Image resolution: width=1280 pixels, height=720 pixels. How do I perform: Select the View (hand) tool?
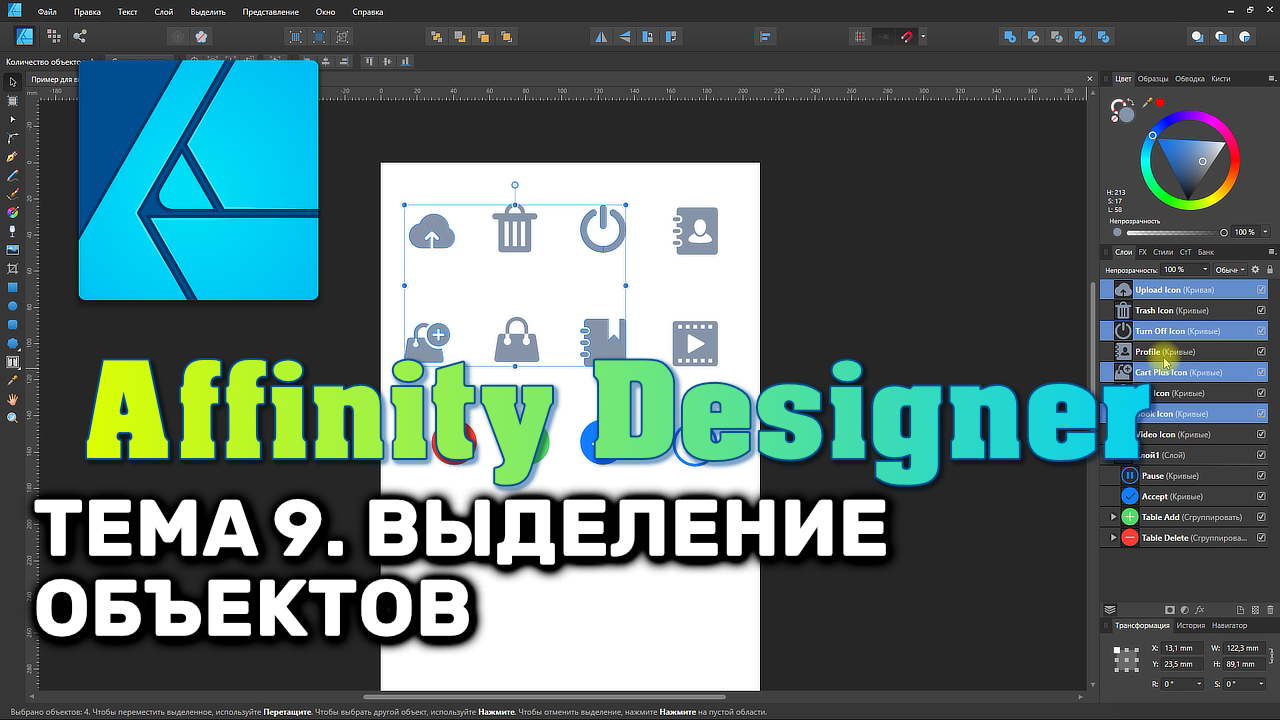[x=13, y=399]
